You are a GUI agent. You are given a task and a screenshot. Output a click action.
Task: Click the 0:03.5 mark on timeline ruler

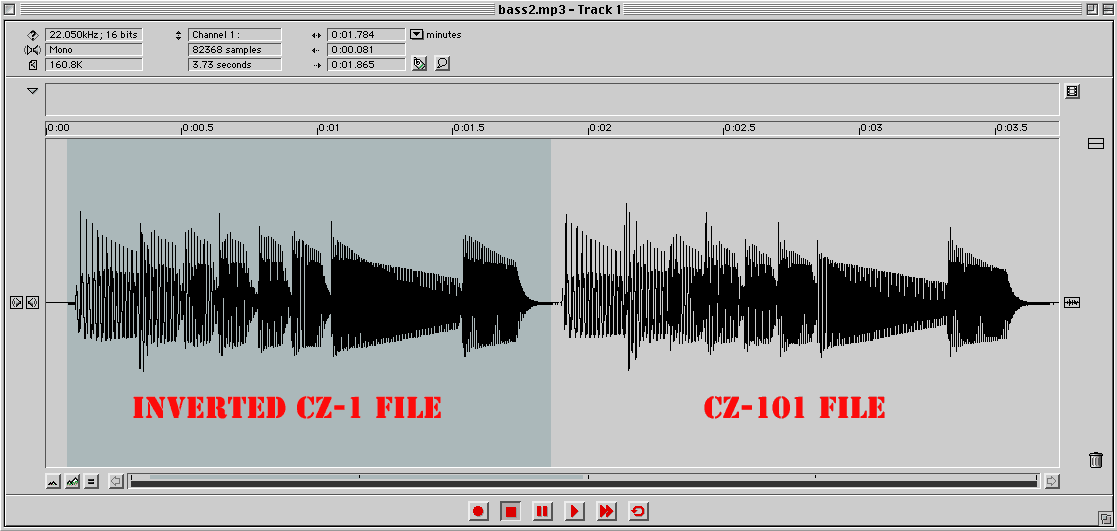[1012, 128]
